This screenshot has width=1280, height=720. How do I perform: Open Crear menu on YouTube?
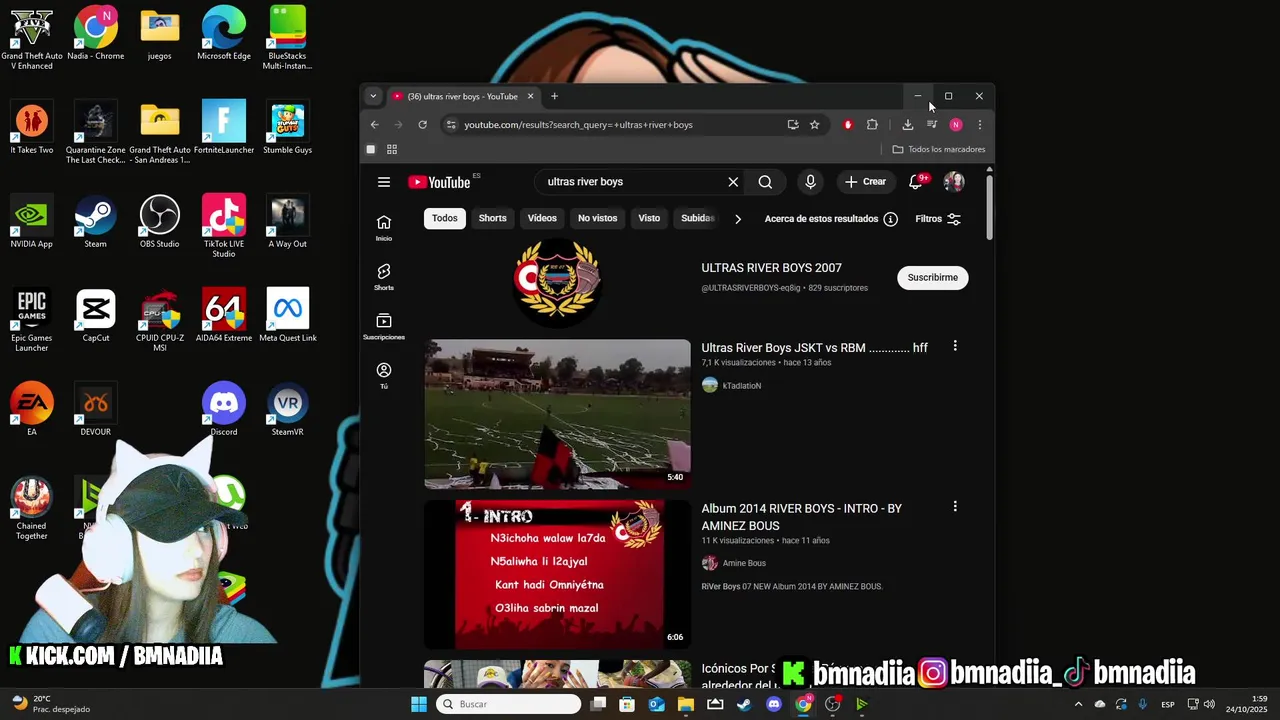pyautogui.click(x=865, y=182)
